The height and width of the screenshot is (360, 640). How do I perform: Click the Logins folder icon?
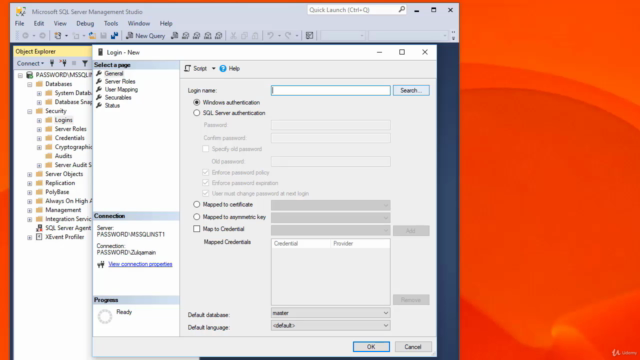(x=49, y=120)
